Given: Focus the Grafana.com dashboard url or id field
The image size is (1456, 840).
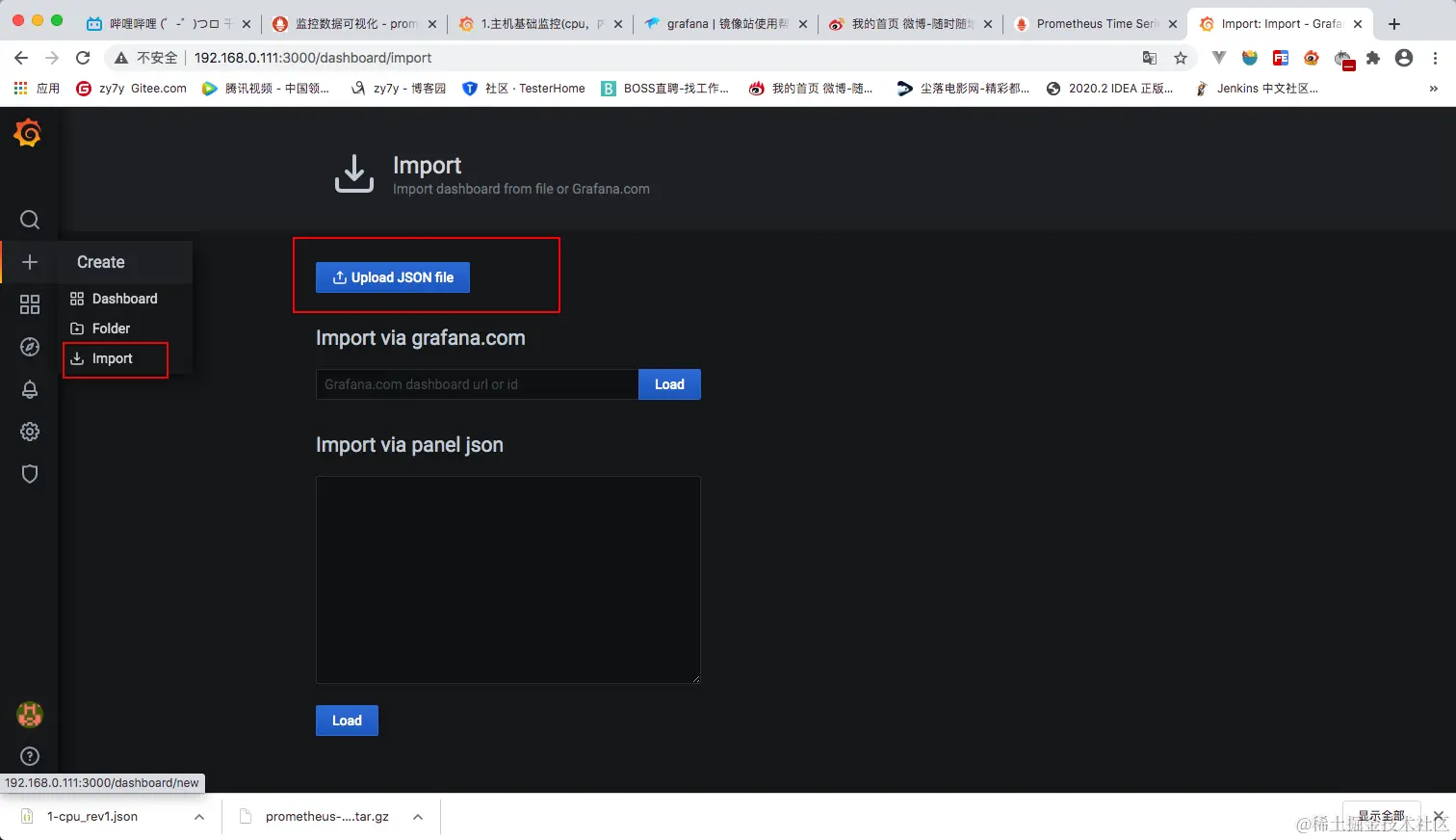Looking at the screenshot, I should click(477, 384).
